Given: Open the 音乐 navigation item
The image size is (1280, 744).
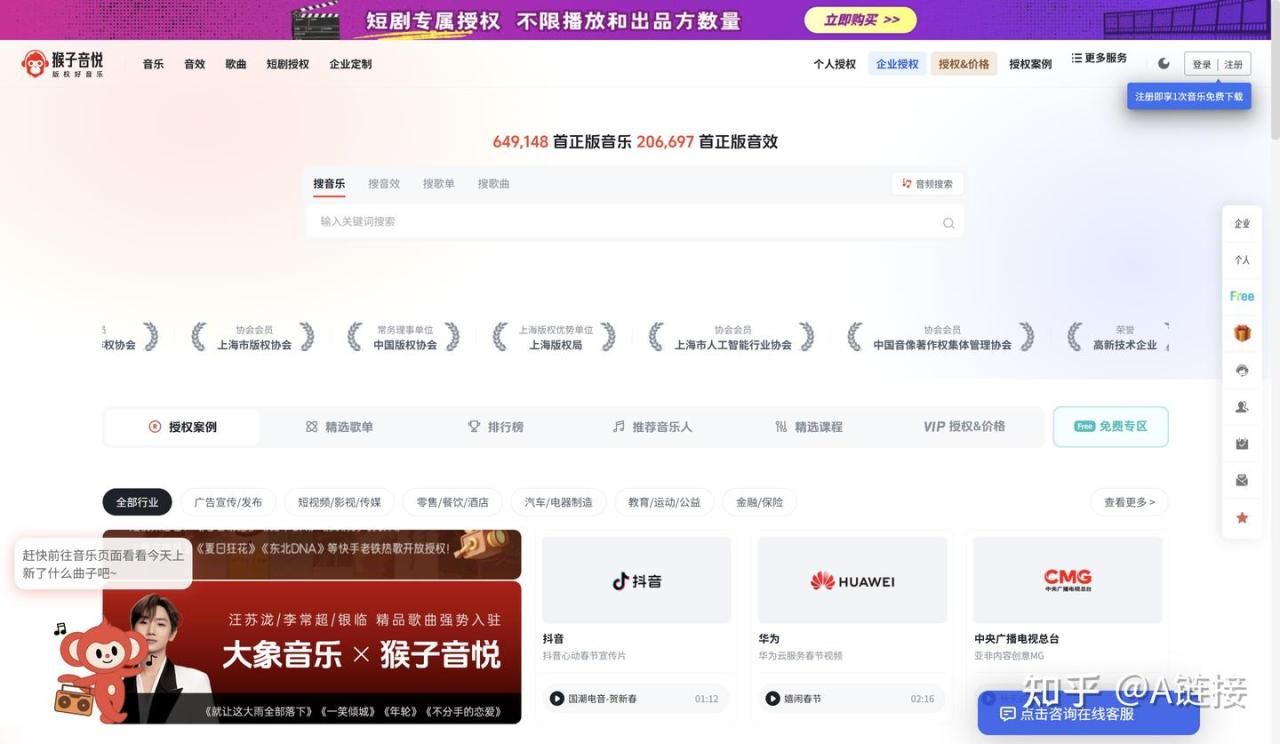Looking at the screenshot, I should click(153, 64).
